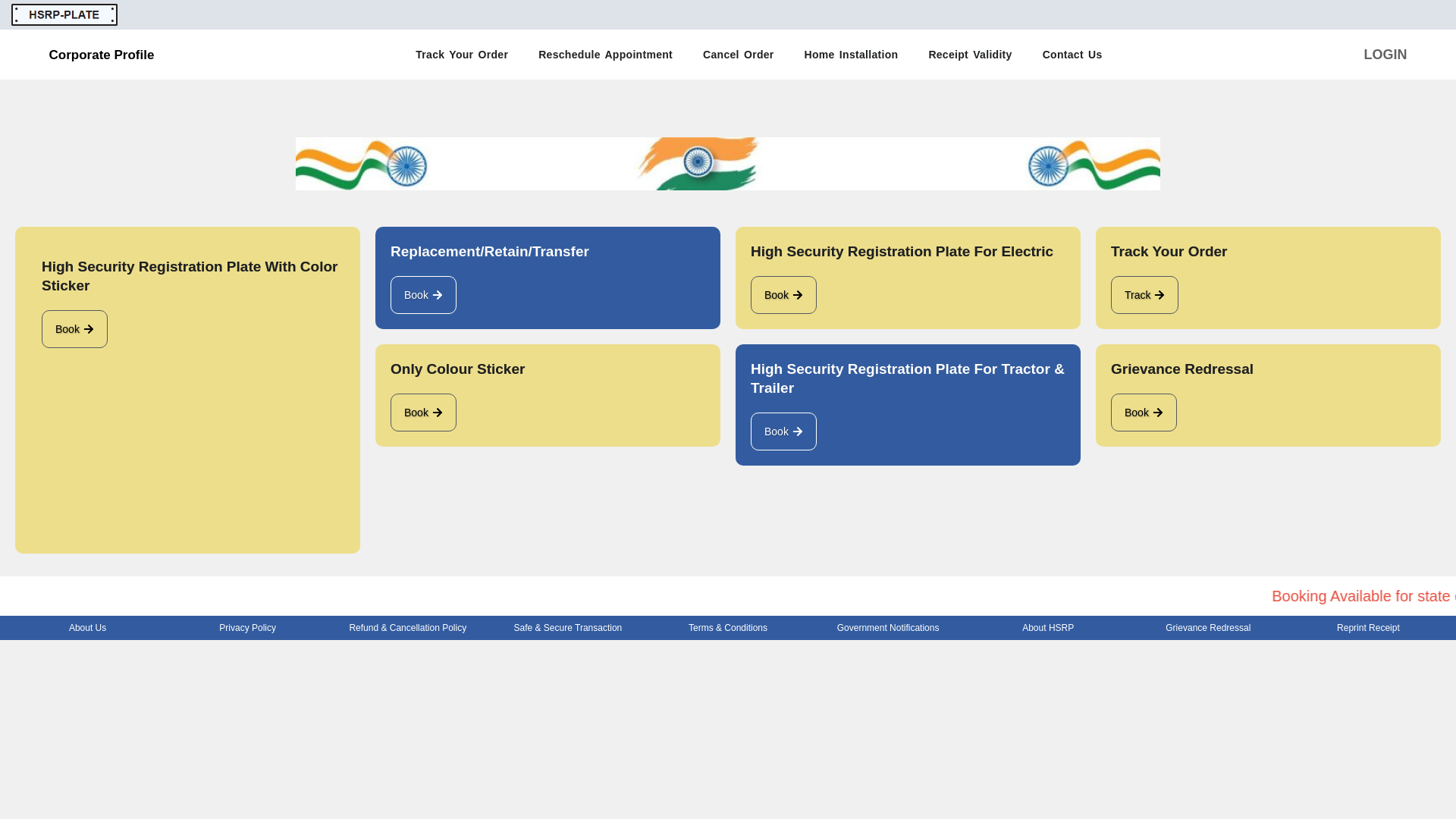Open Terms & Conditions footer link

point(728,628)
